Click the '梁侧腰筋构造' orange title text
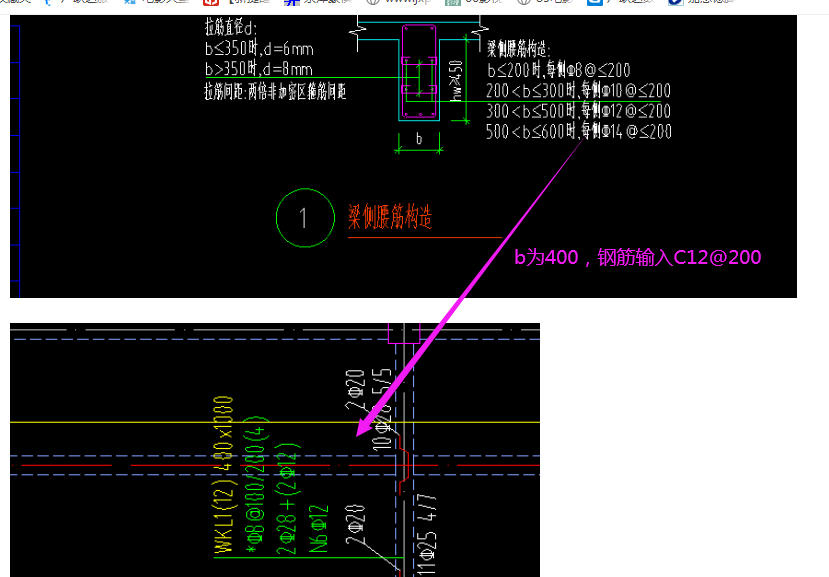 pyautogui.click(x=390, y=217)
